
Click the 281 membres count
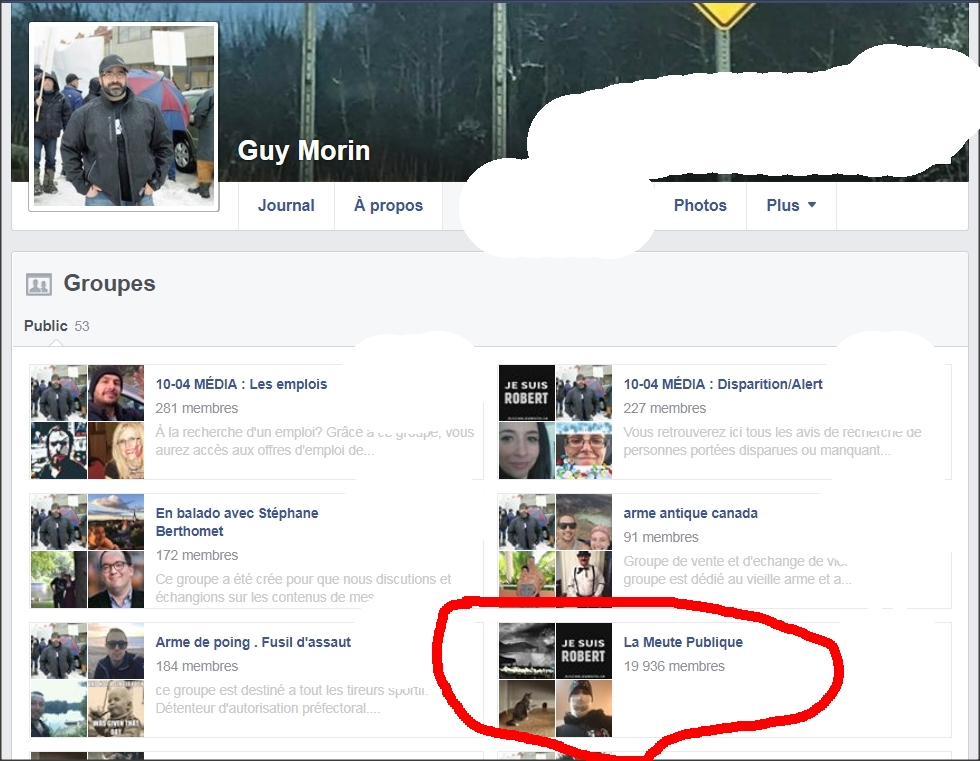pos(197,409)
